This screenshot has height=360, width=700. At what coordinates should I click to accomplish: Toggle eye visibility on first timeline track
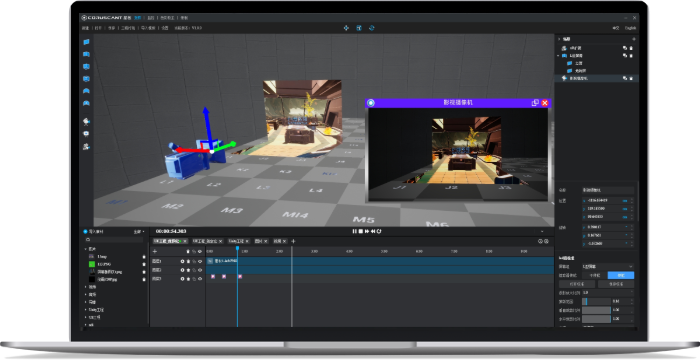point(200,261)
